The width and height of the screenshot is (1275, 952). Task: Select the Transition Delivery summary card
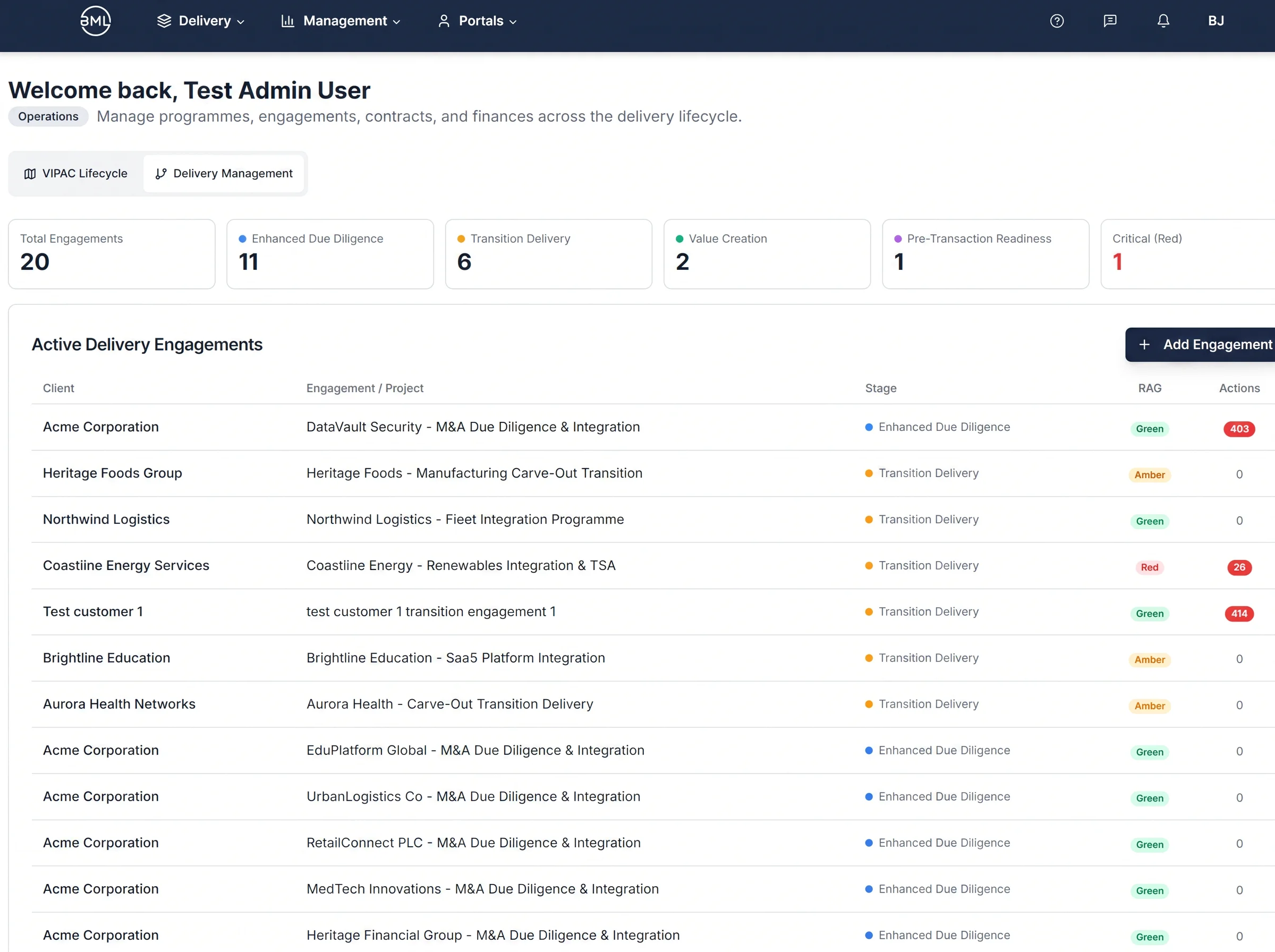point(548,254)
